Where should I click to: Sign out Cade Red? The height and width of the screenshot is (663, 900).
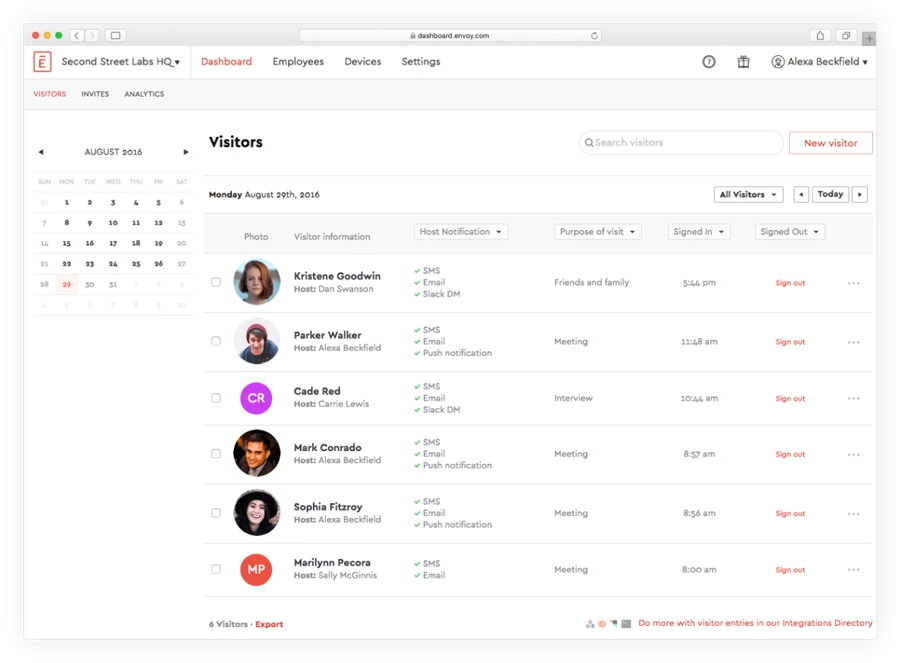tap(790, 398)
